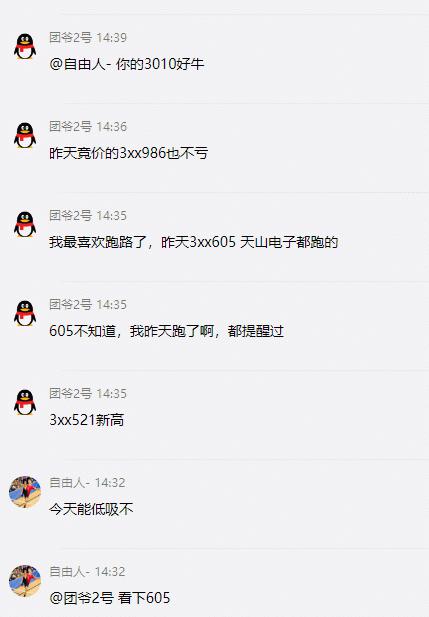Click the @团爷2号 mention in 看下605 message
429x617 pixels.
(81, 598)
